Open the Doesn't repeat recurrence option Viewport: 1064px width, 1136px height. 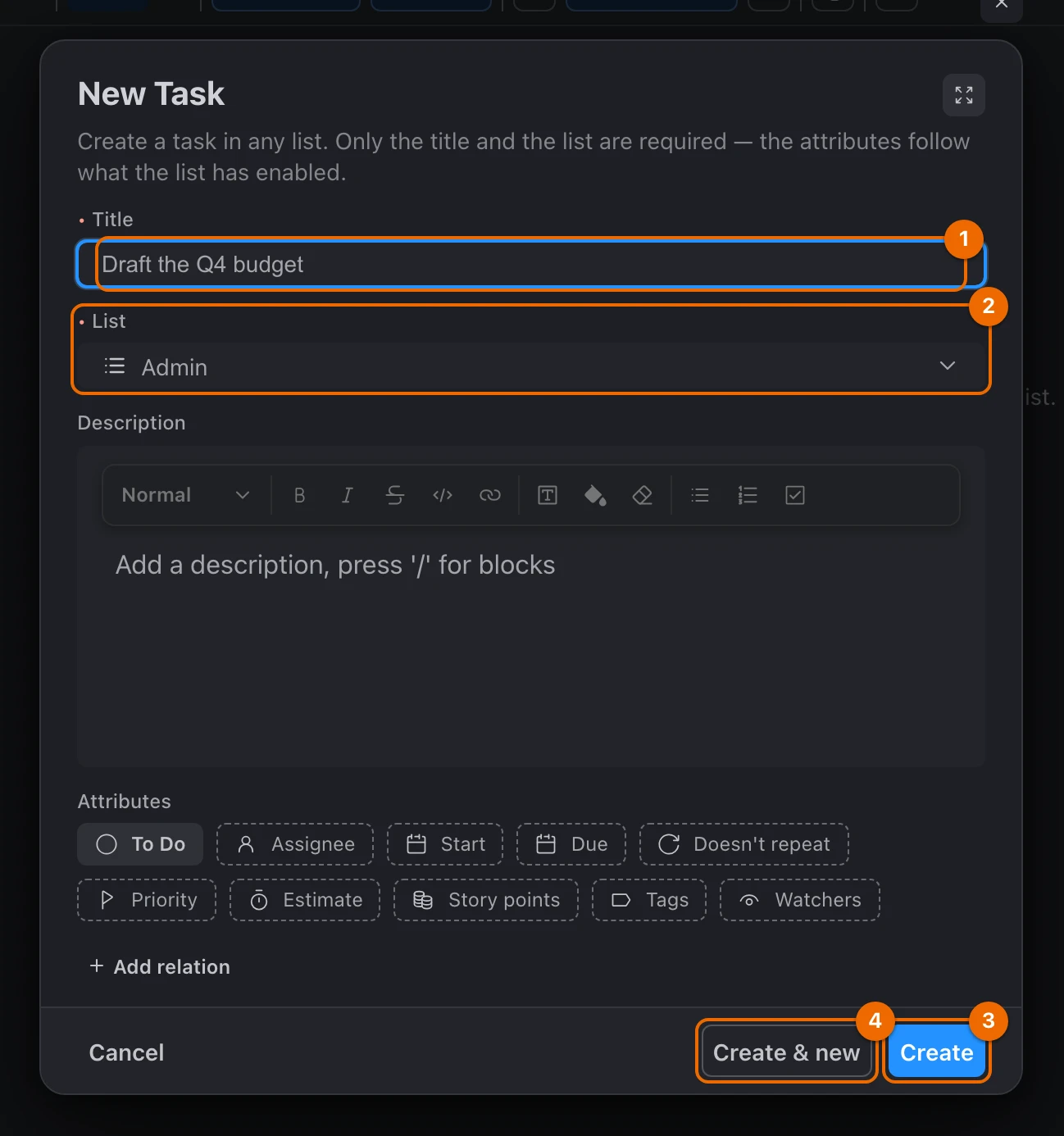tap(744, 844)
